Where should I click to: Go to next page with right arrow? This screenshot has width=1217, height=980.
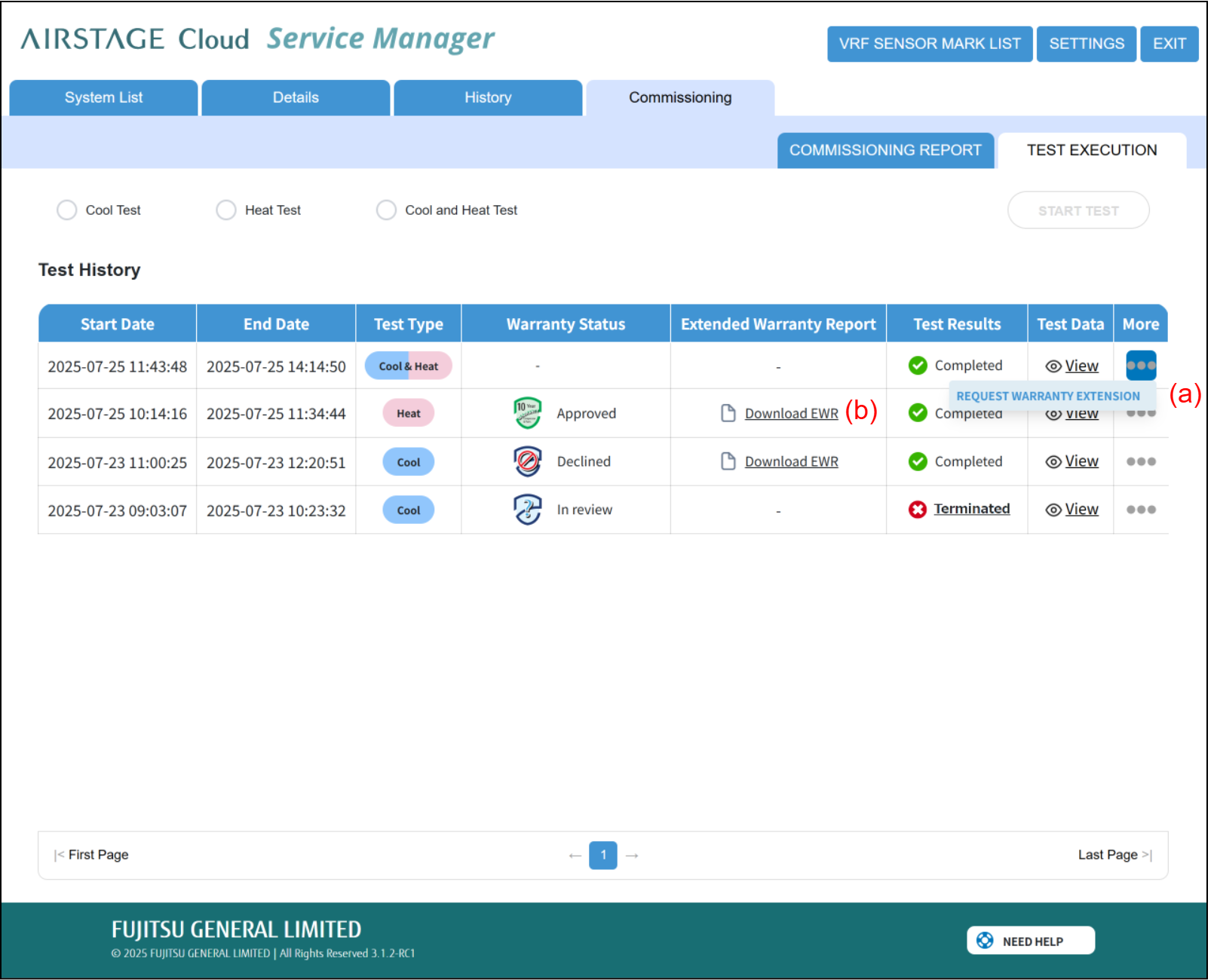632,856
